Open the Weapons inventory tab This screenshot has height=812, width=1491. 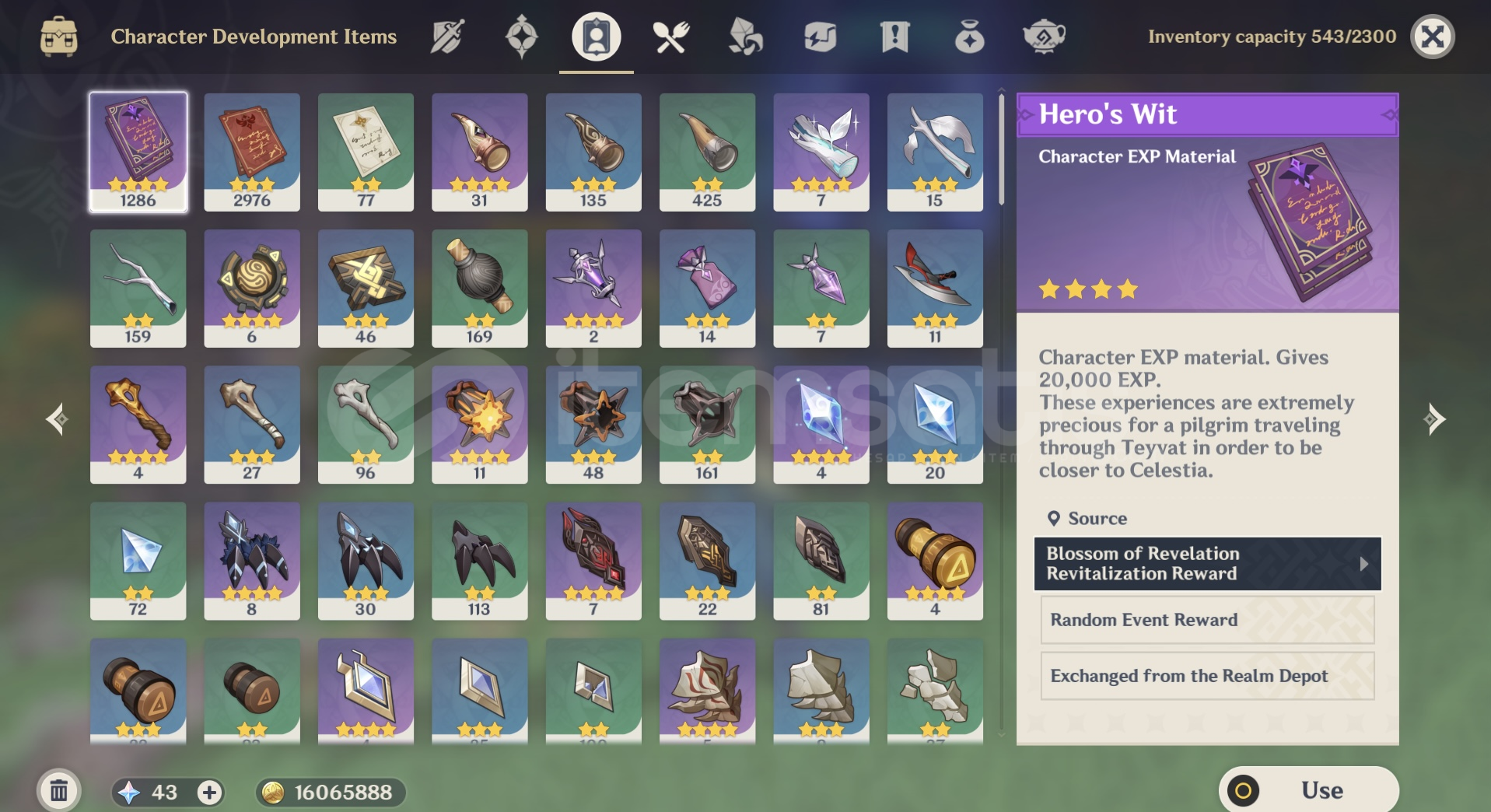point(447,37)
